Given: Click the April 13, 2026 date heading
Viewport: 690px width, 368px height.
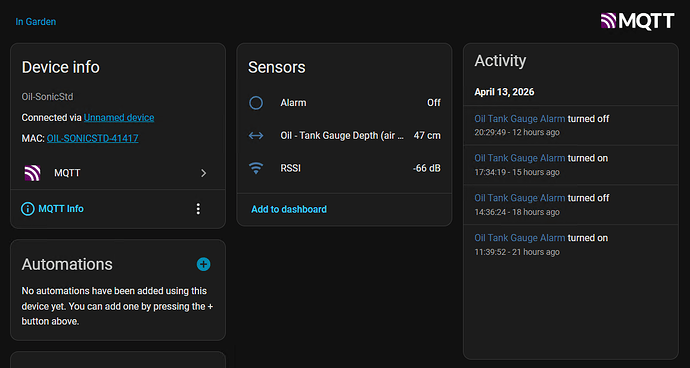Looking at the screenshot, I should [504, 92].
